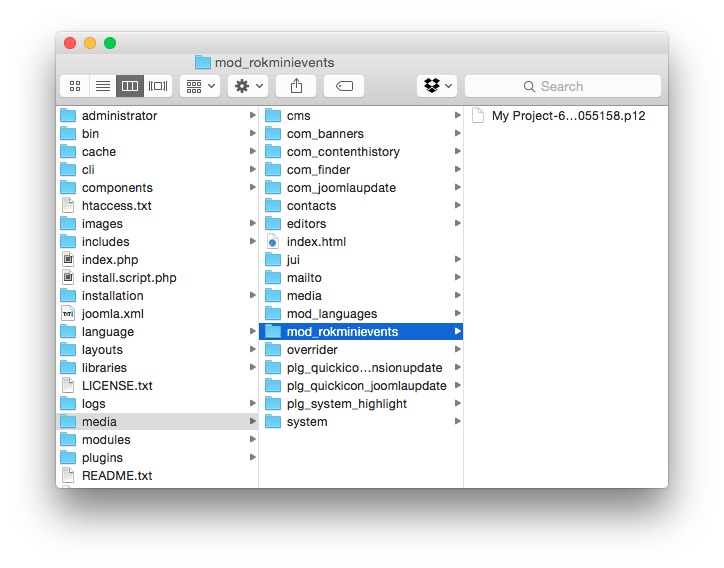This screenshot has height=568, width=724.
Task: Click the Edit Tags button
Action: [x=344, y=86]
